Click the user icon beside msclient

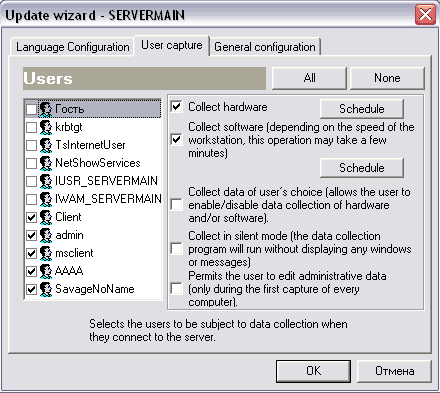(46, 253)
